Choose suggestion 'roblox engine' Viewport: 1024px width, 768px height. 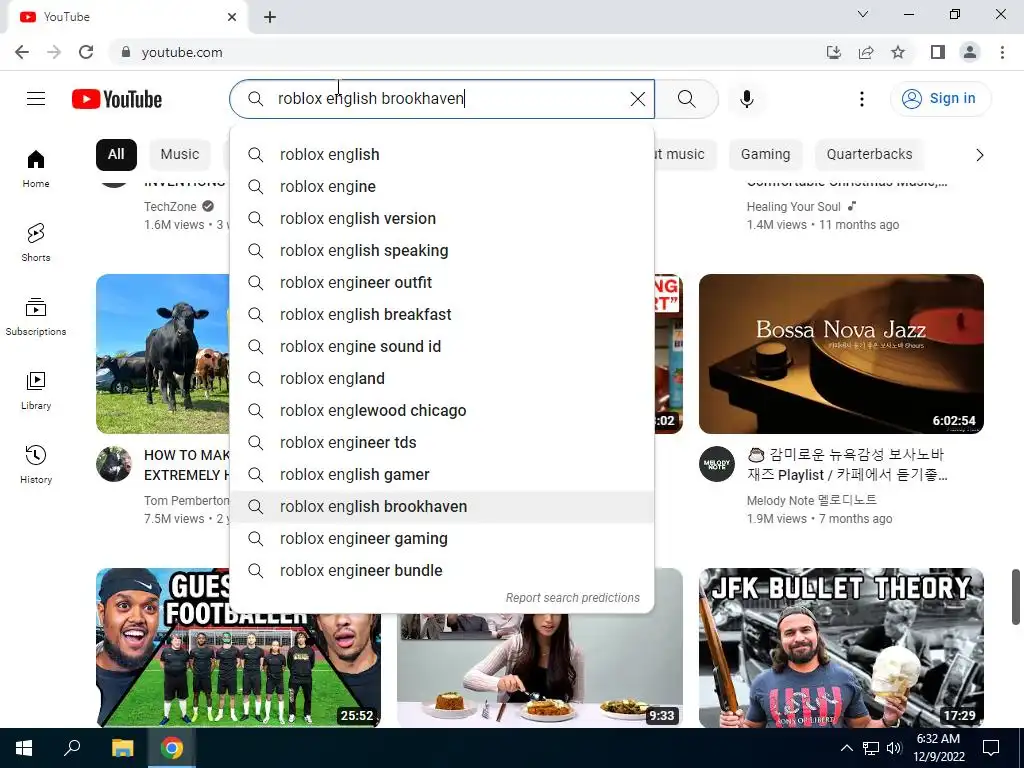tap(442, 187)
